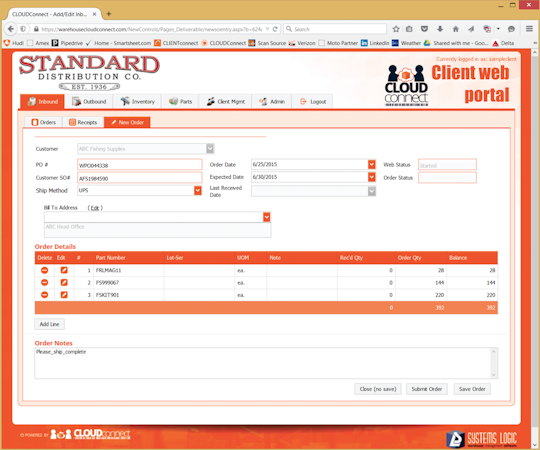Delete order line 3 FSKIT901
Viewport: 540px width, 450px height.
[x=44, y=295]
